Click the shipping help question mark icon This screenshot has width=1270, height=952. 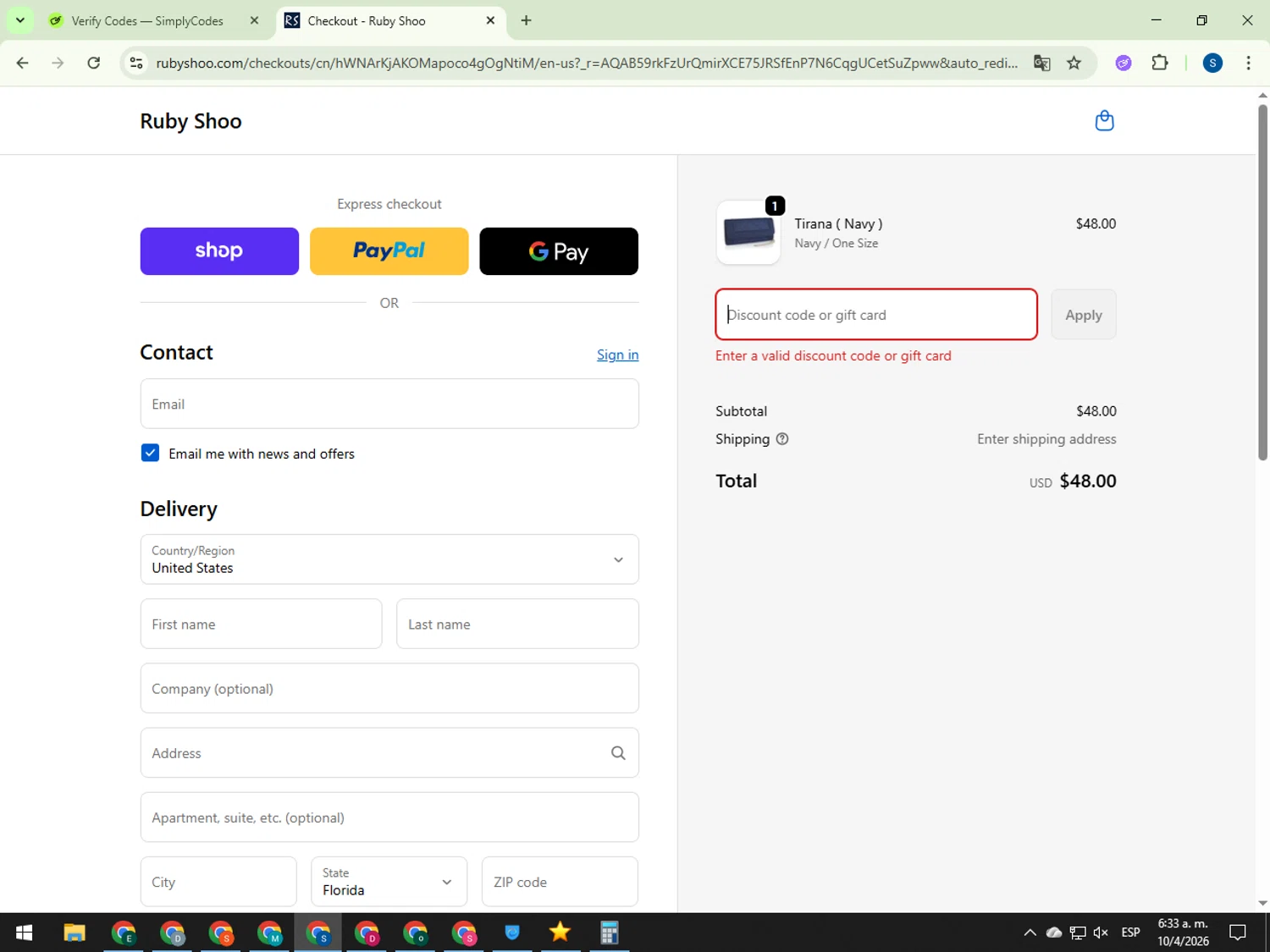tap(782, 438)
